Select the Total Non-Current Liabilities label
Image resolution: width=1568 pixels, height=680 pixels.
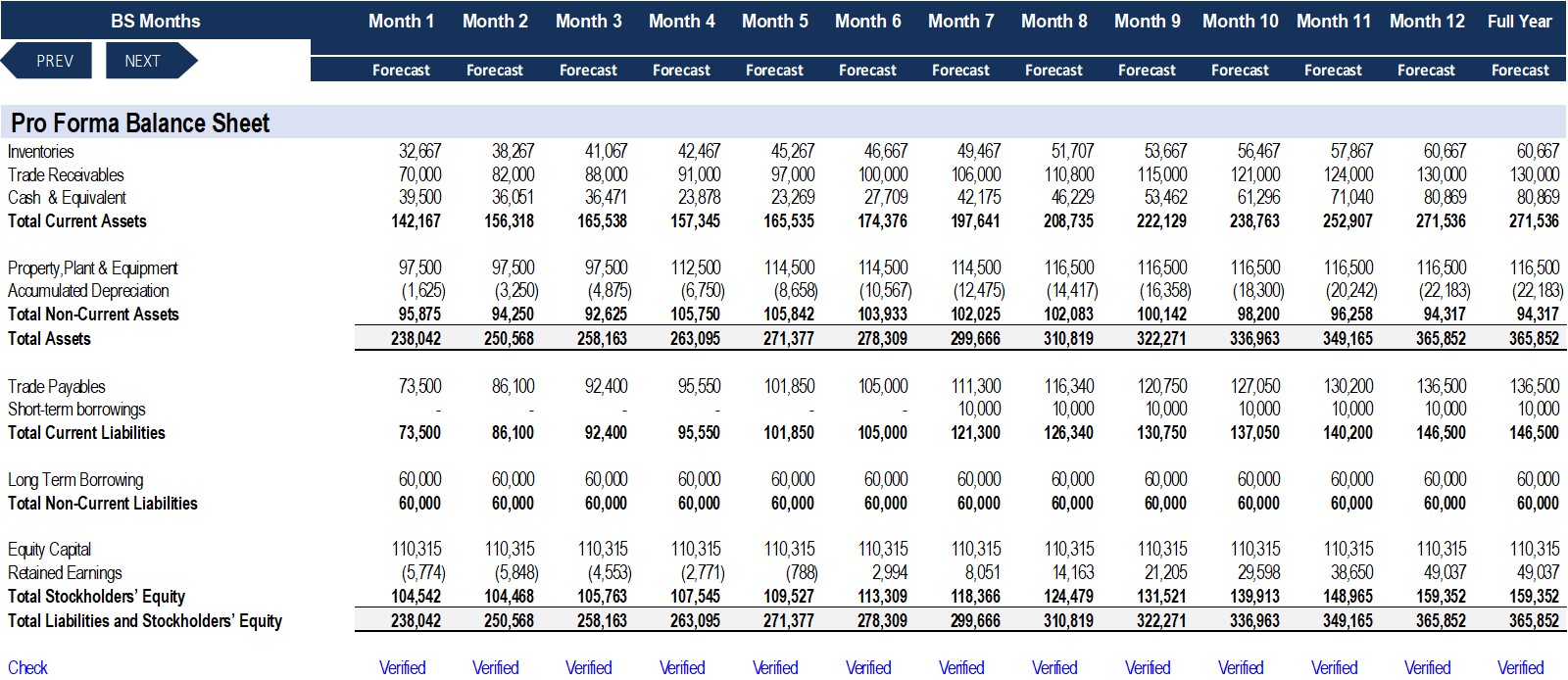(102, 503)
